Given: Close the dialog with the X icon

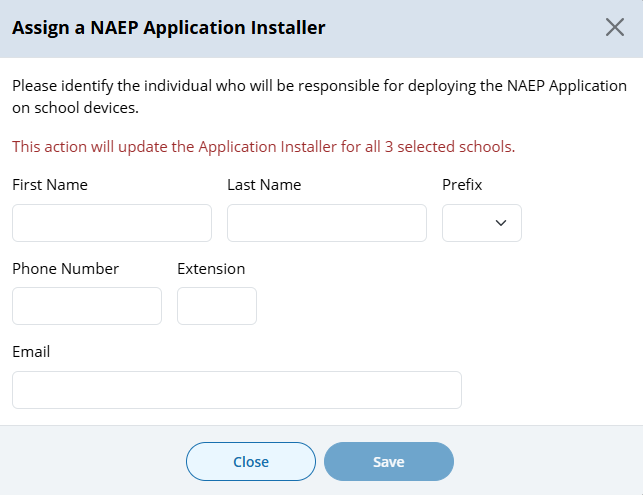Looking at the screenshot, I should pyautogui.click(x=615, y=27).
